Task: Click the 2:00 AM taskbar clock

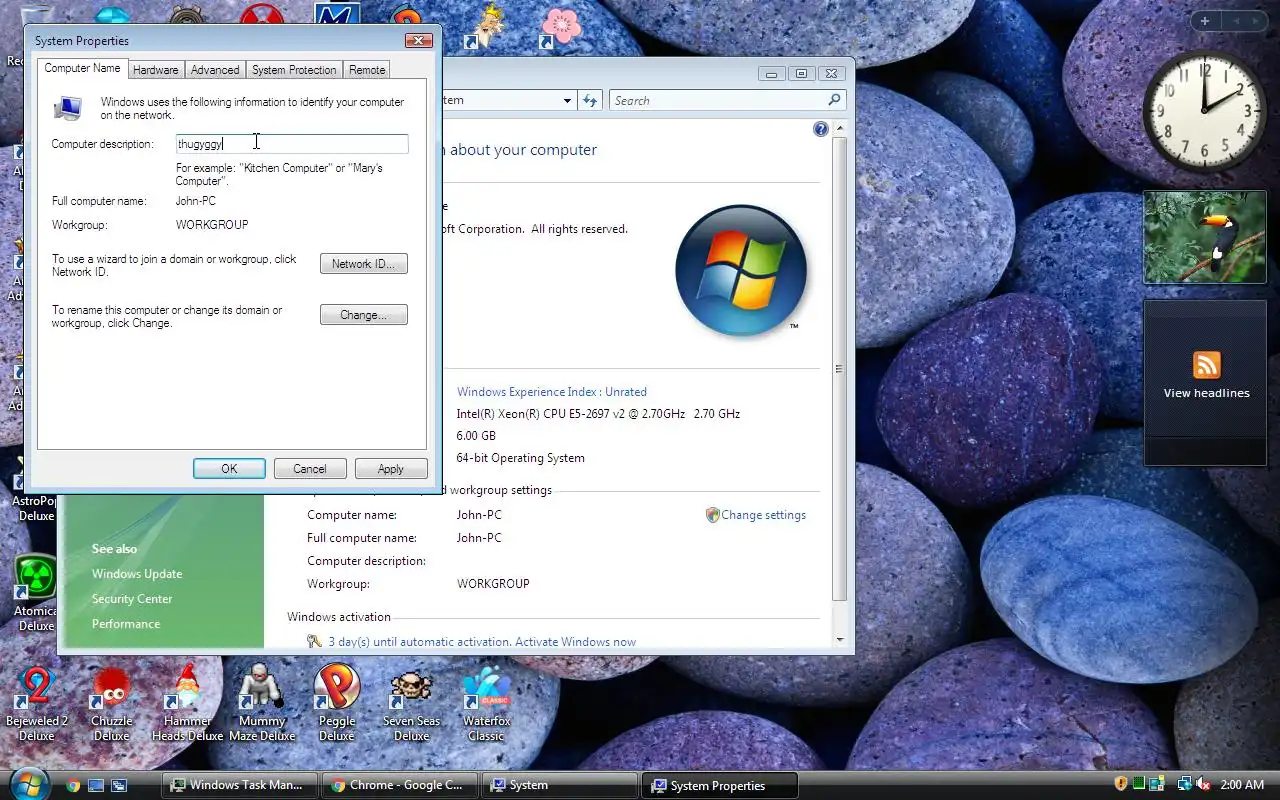Action: 1243,785
